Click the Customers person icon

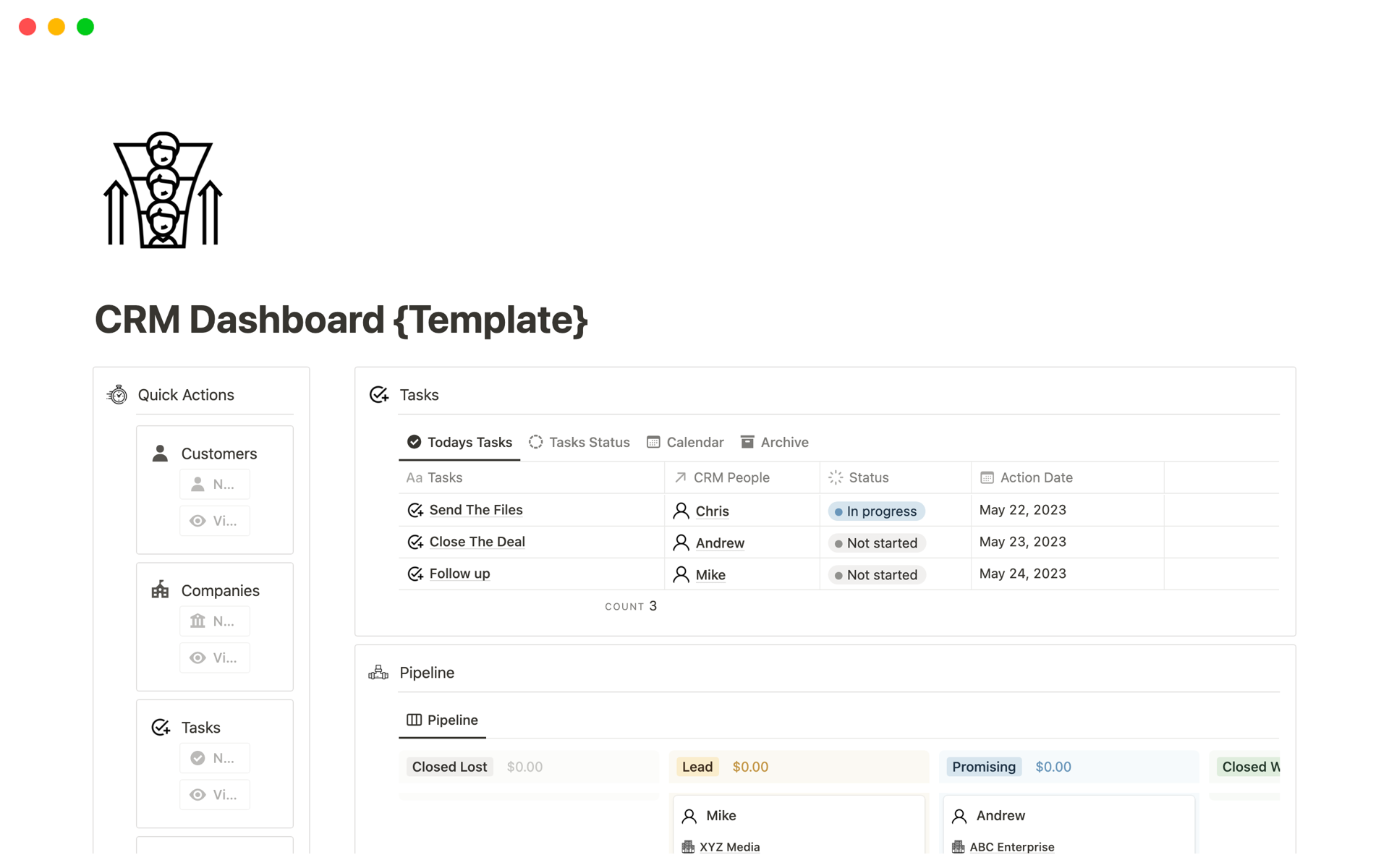coord(160,454)
